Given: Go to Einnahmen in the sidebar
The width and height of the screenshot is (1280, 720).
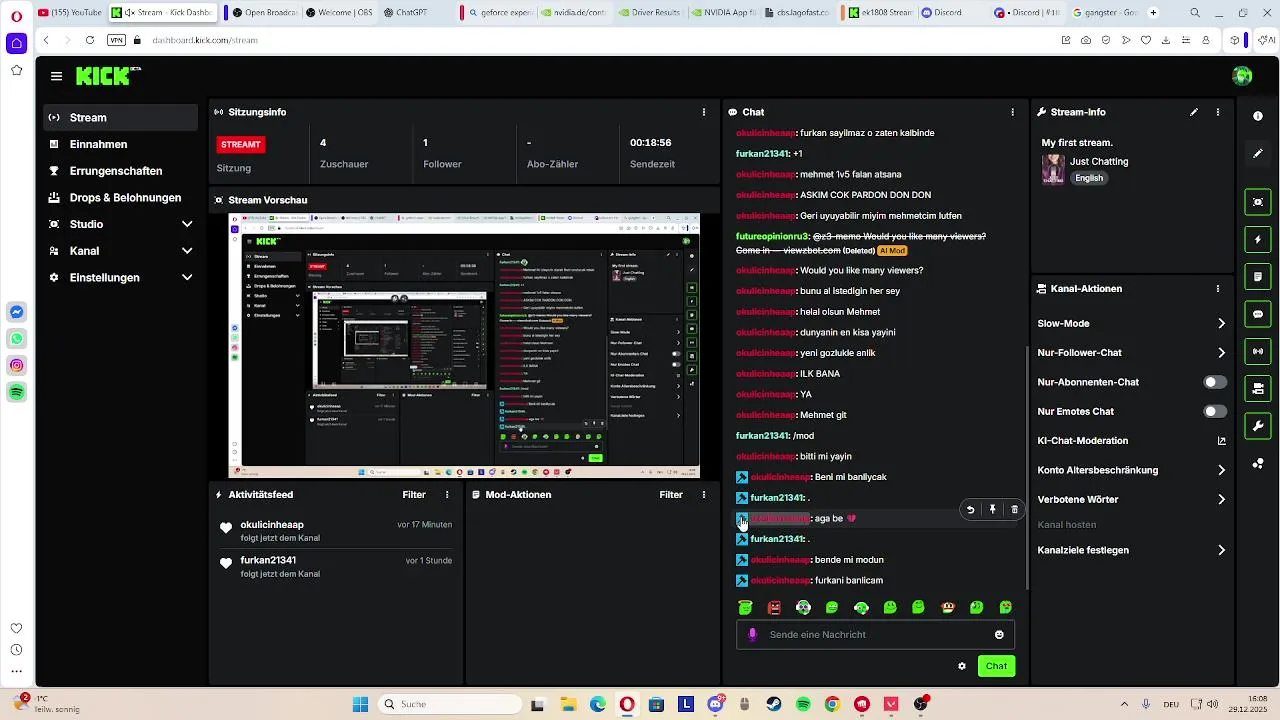Looking at the screenshot, I should [x=120, y=144].
